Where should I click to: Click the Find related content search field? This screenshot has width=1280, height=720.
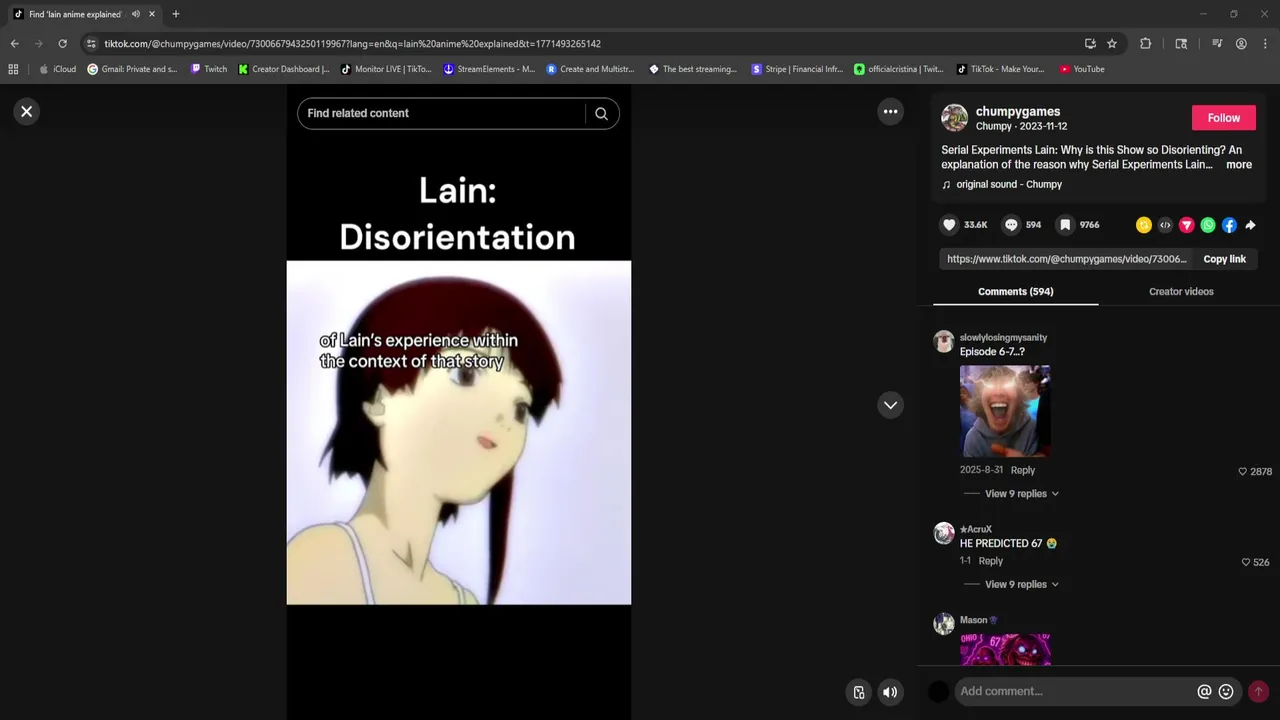pyautogui.click(x=444, y=114)
